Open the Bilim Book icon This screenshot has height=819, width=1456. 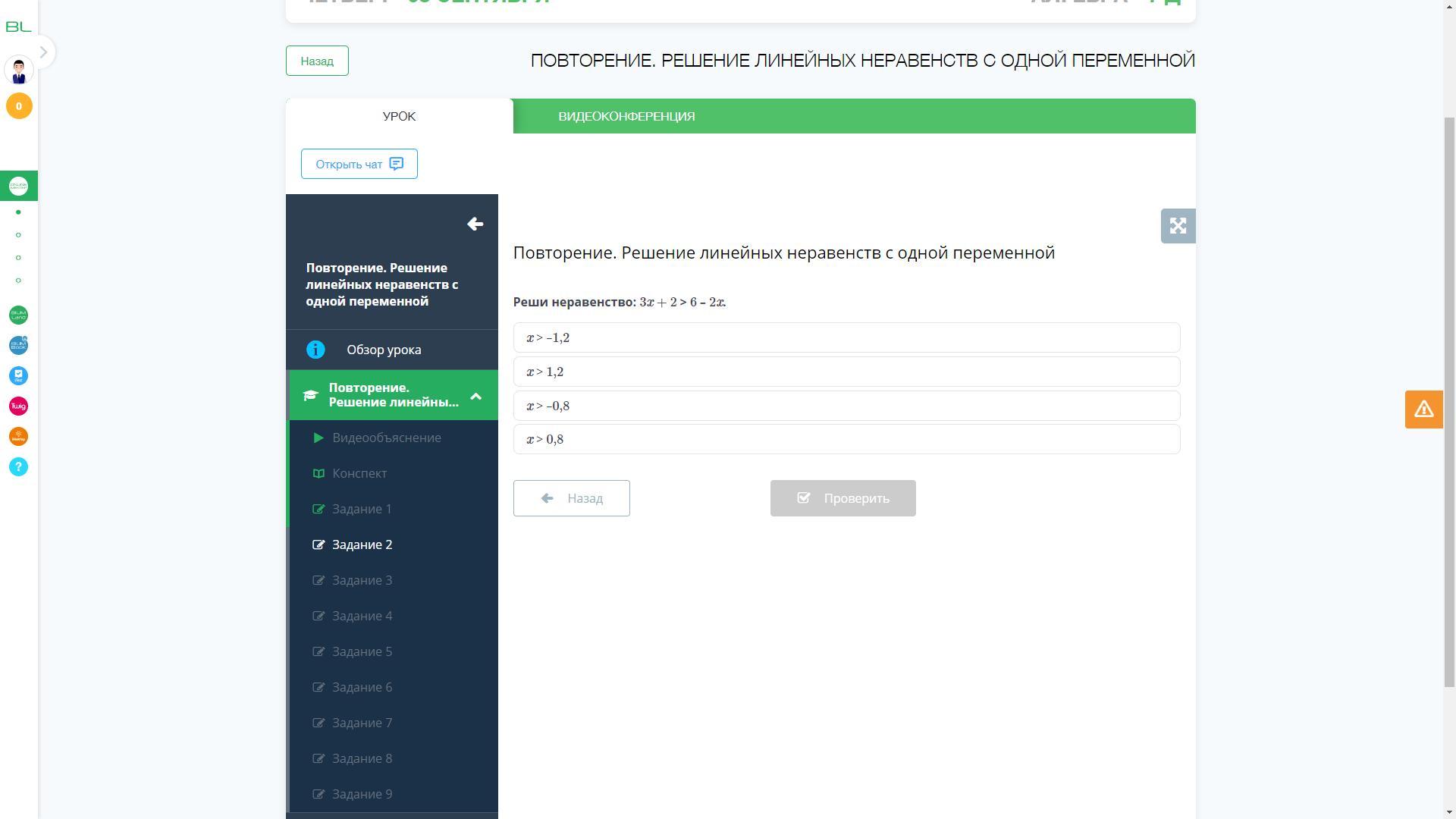[18, 346]
